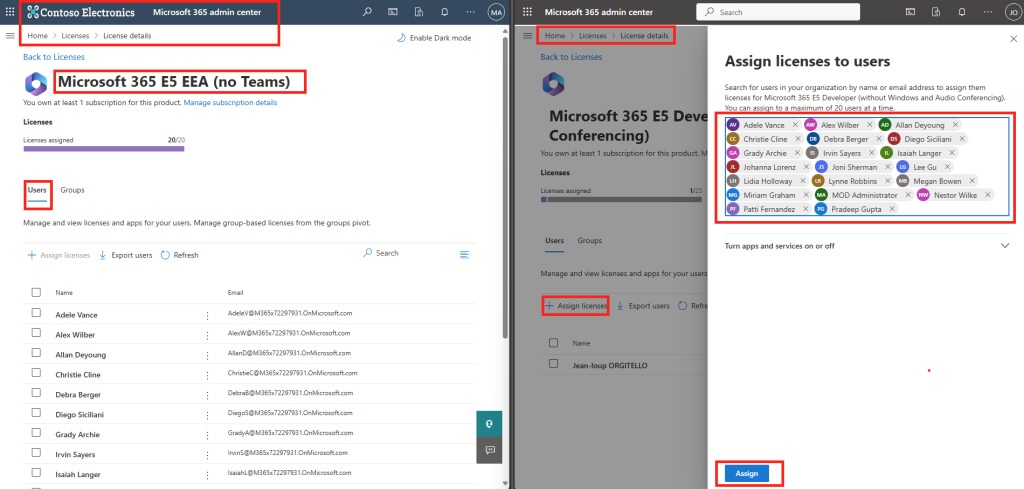
Task: Open MA account avatar
Action: [496, 12]
